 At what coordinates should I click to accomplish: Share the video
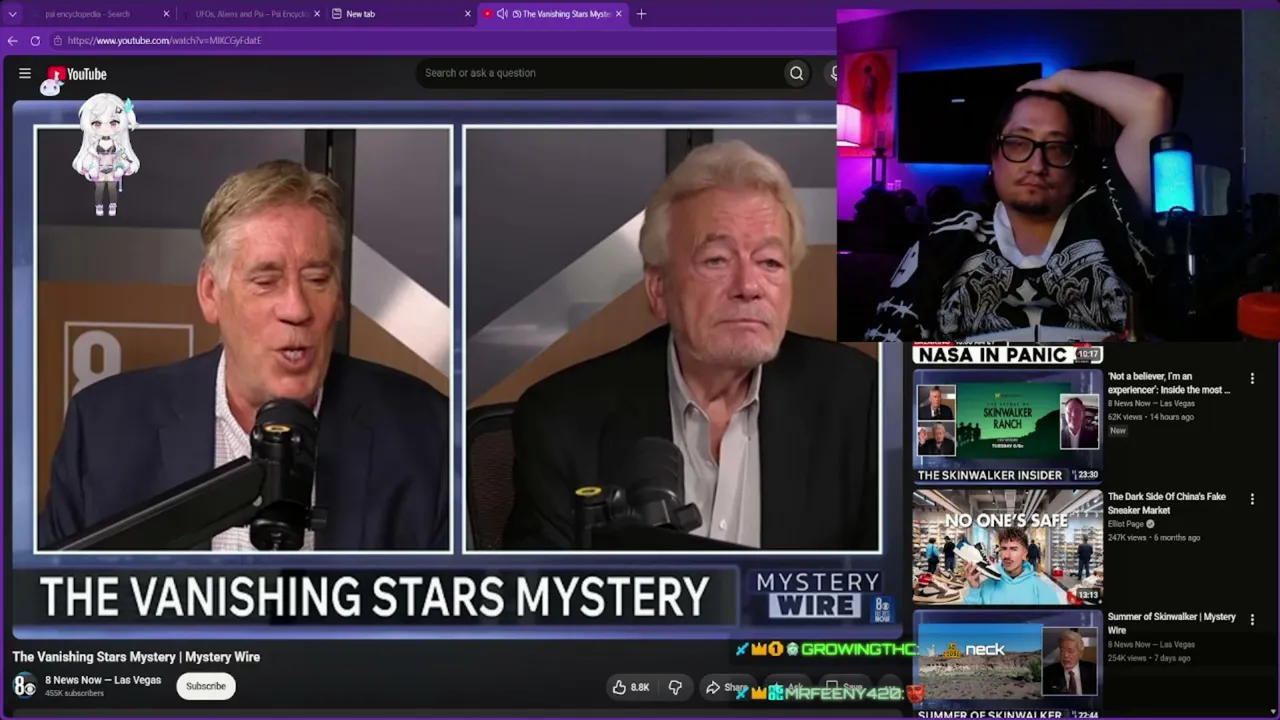[x=727, y=687]
